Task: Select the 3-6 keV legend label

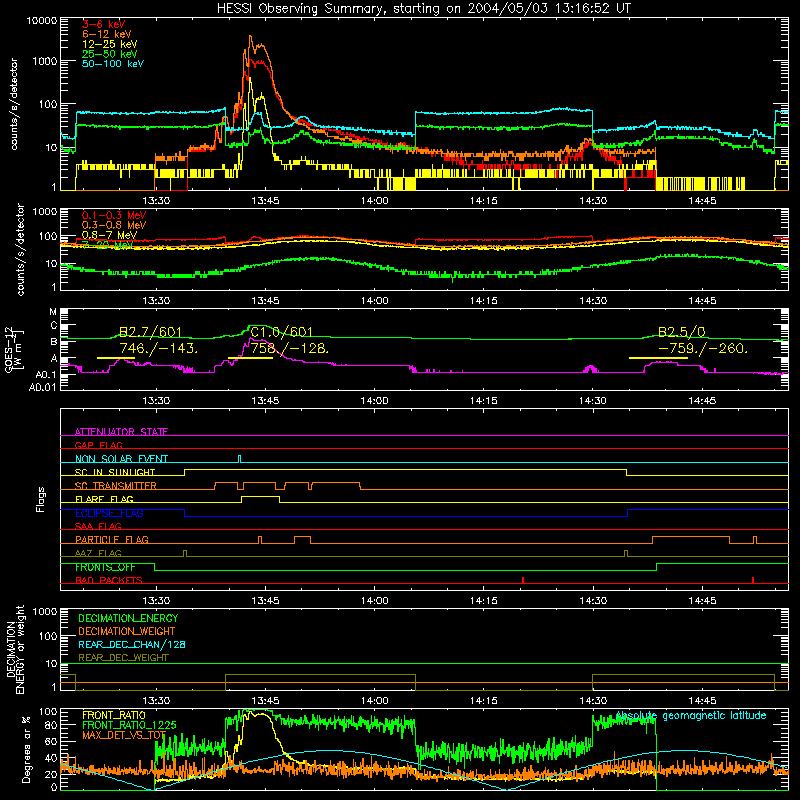Action: tap(104, 24)
